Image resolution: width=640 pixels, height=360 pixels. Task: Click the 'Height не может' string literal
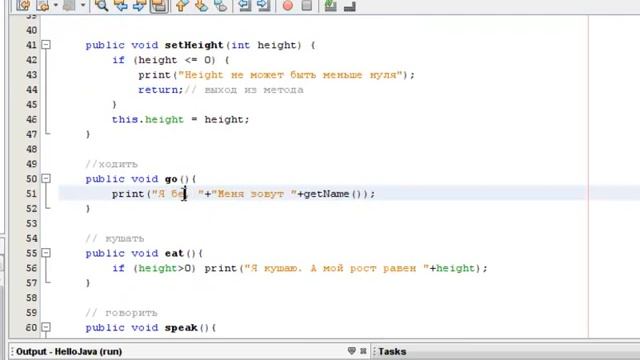(x=291, y=75)
